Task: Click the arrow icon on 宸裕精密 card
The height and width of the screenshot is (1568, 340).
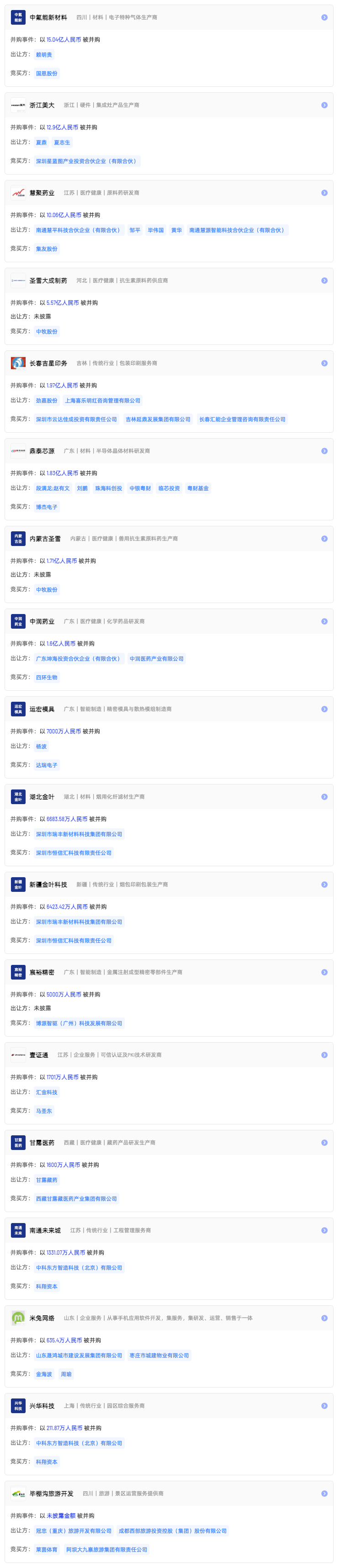Action: (324, 972)
